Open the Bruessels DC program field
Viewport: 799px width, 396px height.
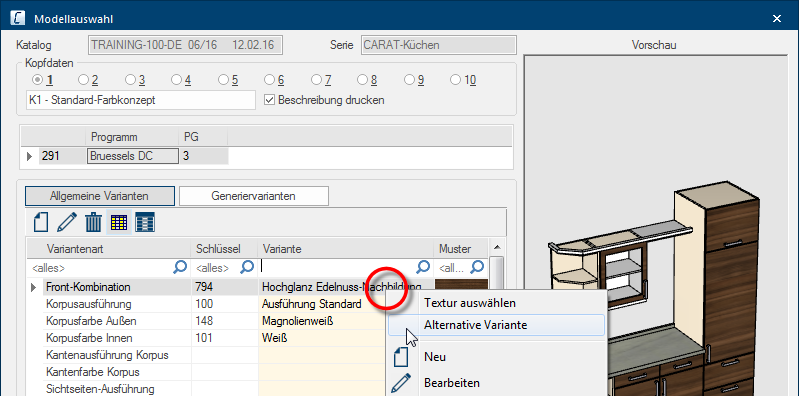click(x=133, y=156)
